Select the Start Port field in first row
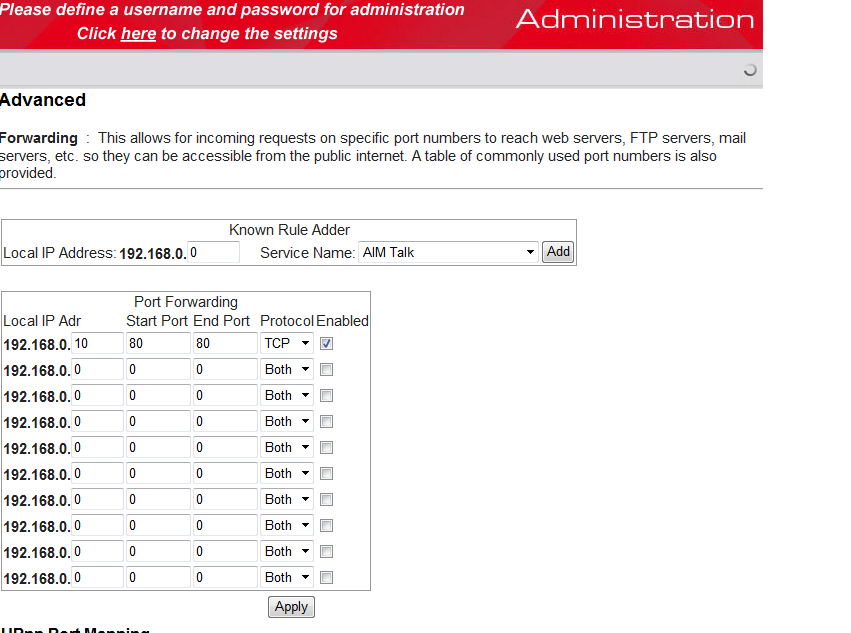 tap(157, 343)
